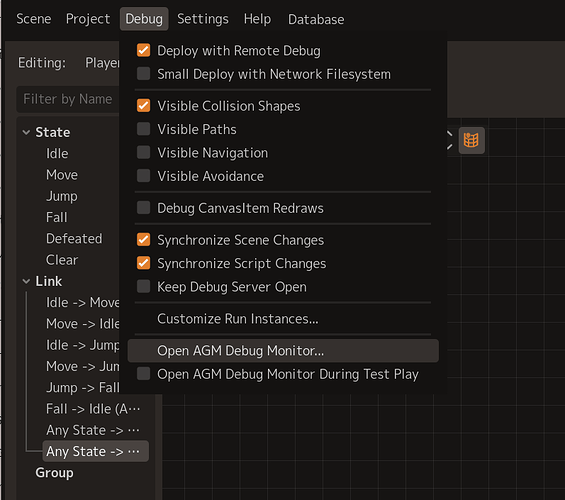Toggle the orange grid snap icon
565x500 pixels.
tap(471, 140)
